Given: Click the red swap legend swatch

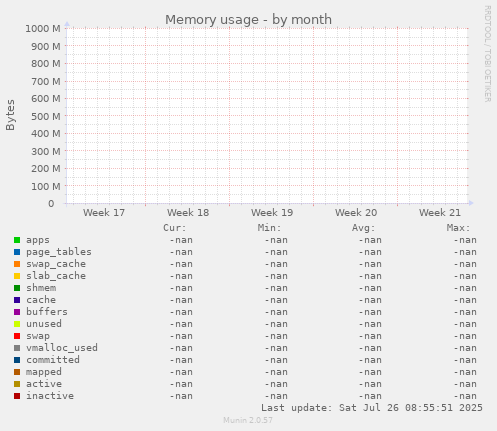Looking at the screenshot, I should click(17, 336).
